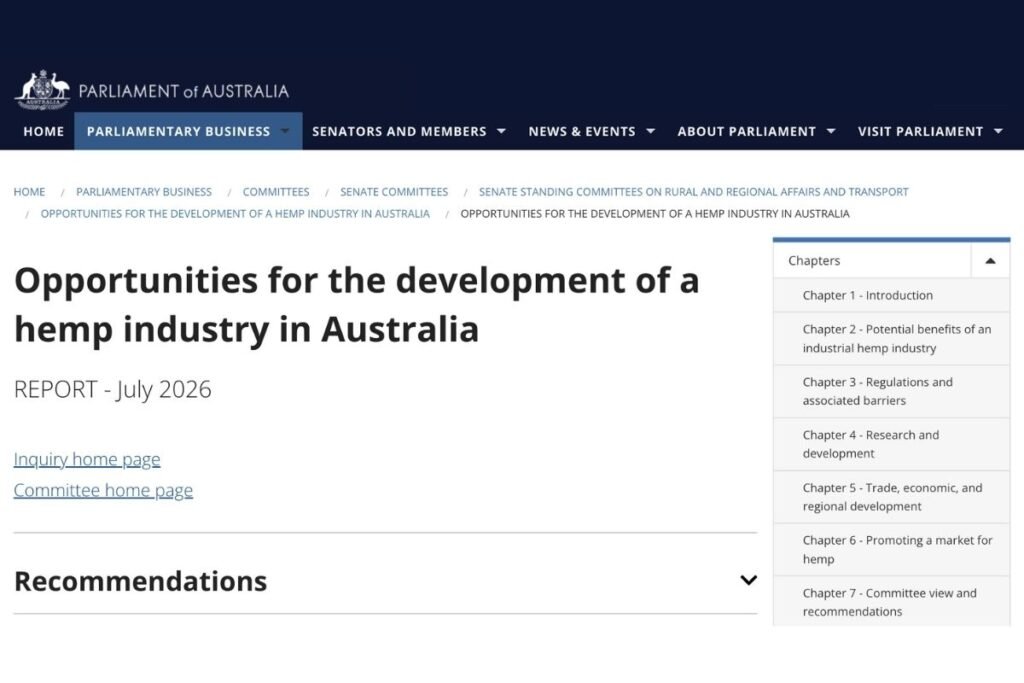Collapse the Chapters panel arrow

pos(990,261)
